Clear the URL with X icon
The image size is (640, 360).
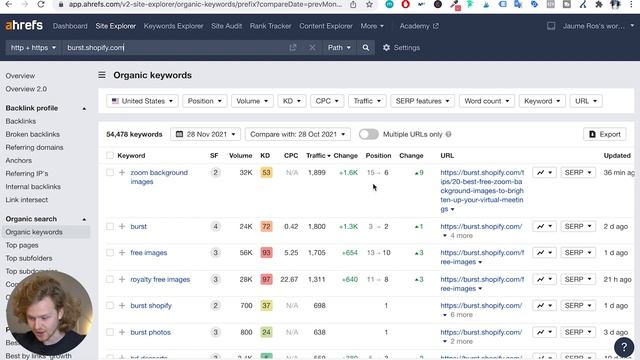[312, 48]
